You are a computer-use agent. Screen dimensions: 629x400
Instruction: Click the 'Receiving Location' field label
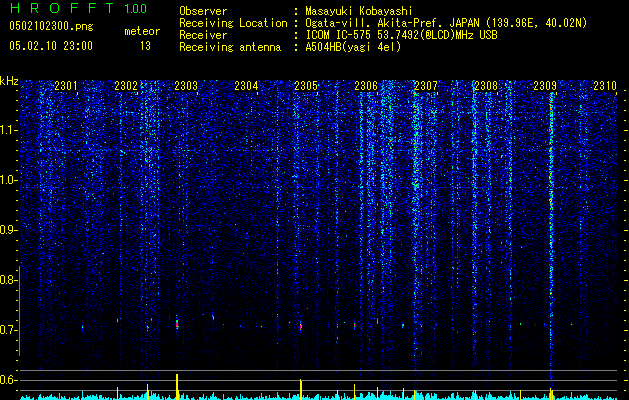point(233,23)
